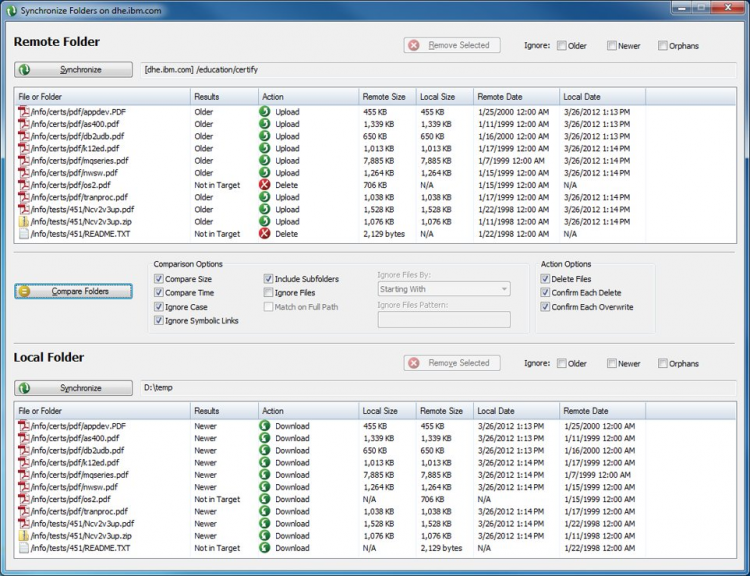Image resolution: width=750 pixels, height=576 pixels.
Task: Check the Remote Folder ignore Older checkbox
Action: point(562,46)
